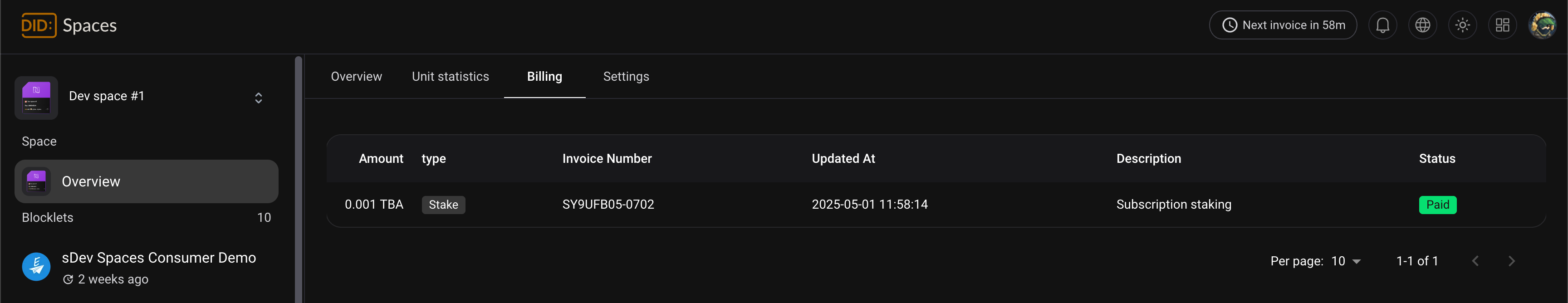The image size is (1568, 303).
Task: Click the Next invoice in 58m button
Action: [1283, 25]
